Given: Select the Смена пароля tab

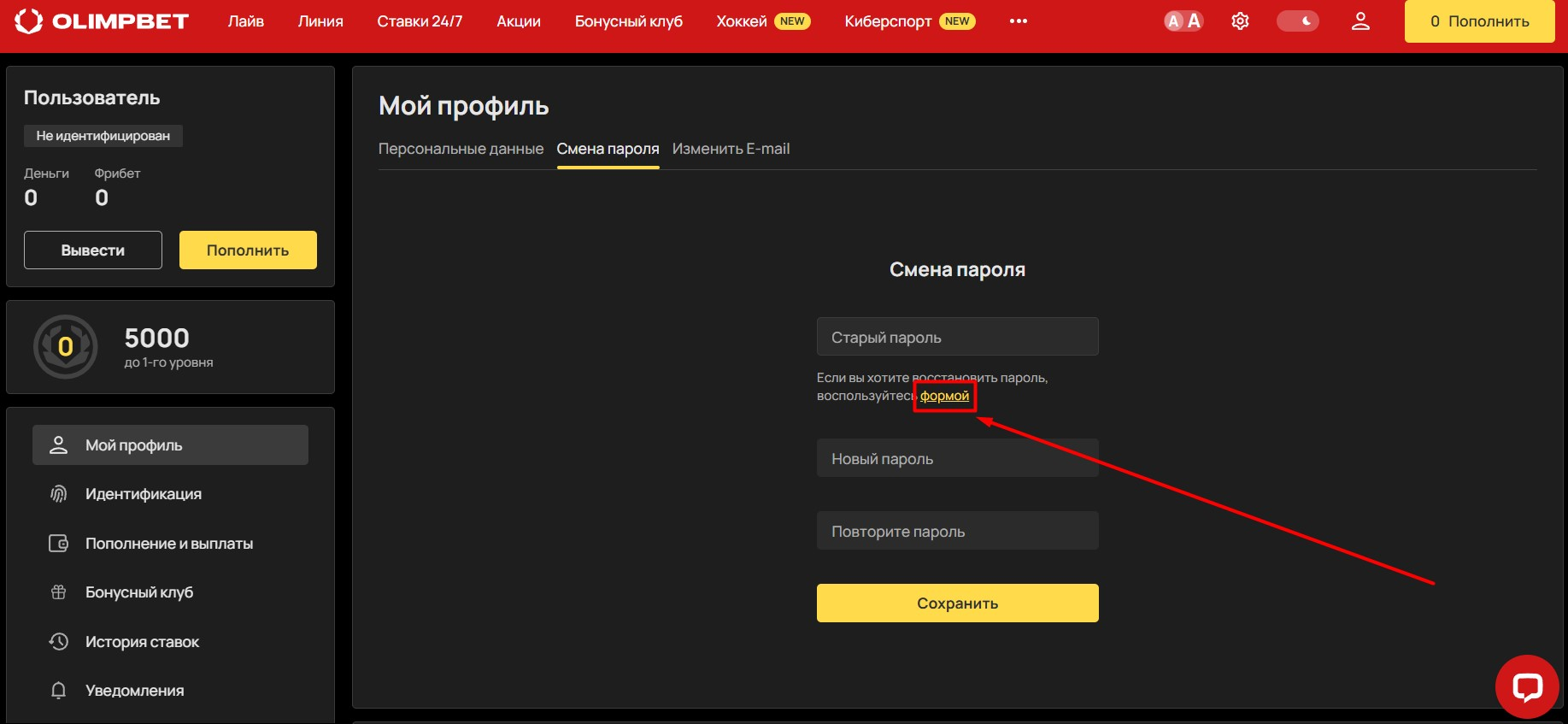Looking at the screenshot, I should (x=608, y=149).
